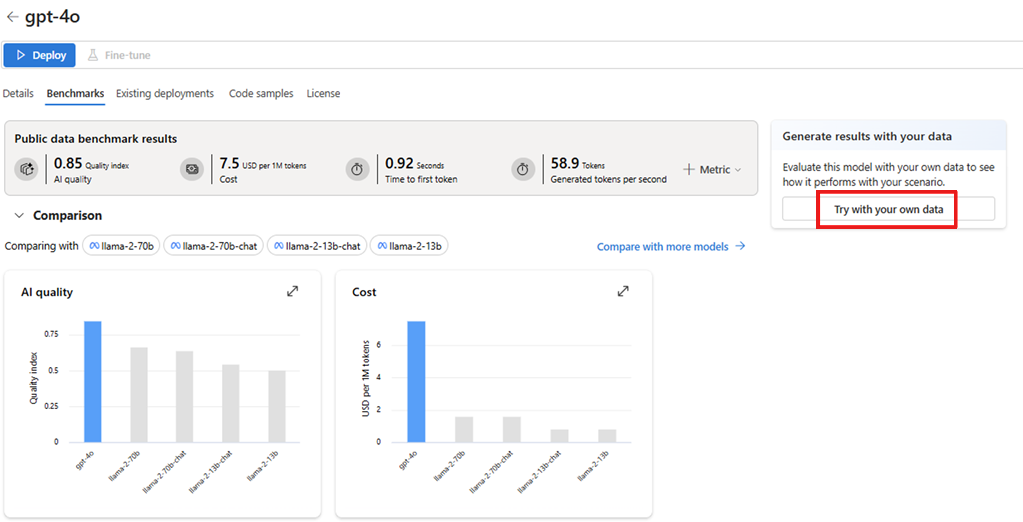Click the blue gpt-4o bar in Cost chart
The image size is (1023, 522).
point(416,381)
